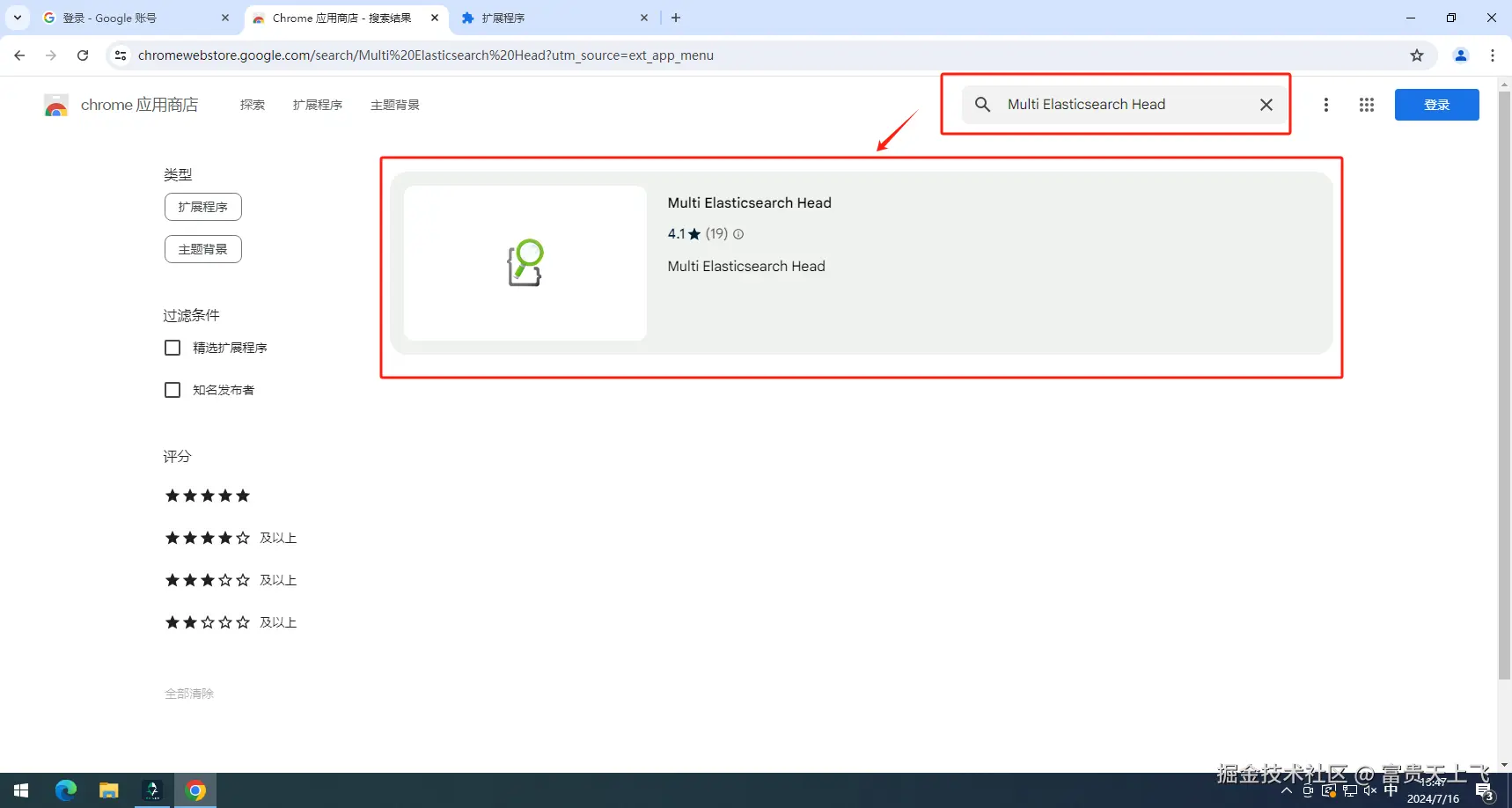The image size is (1512, 808).
Task: Open the Windows Start menu
Action: 21,790
